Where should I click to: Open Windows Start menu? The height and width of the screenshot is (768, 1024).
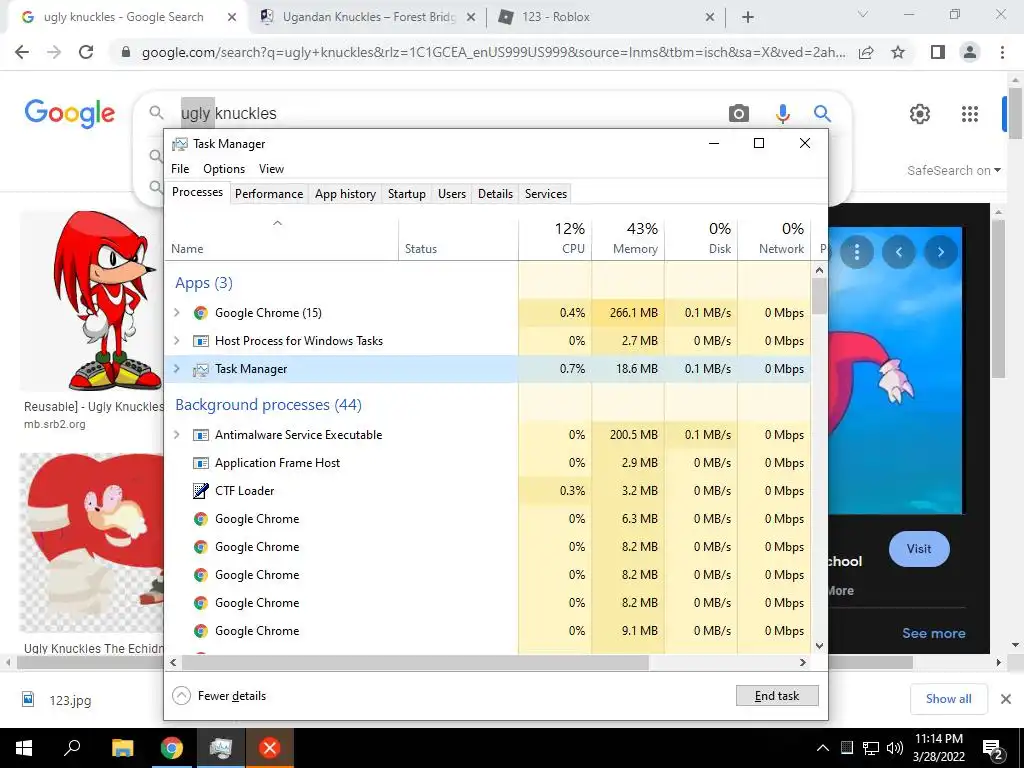click(24, 748)
